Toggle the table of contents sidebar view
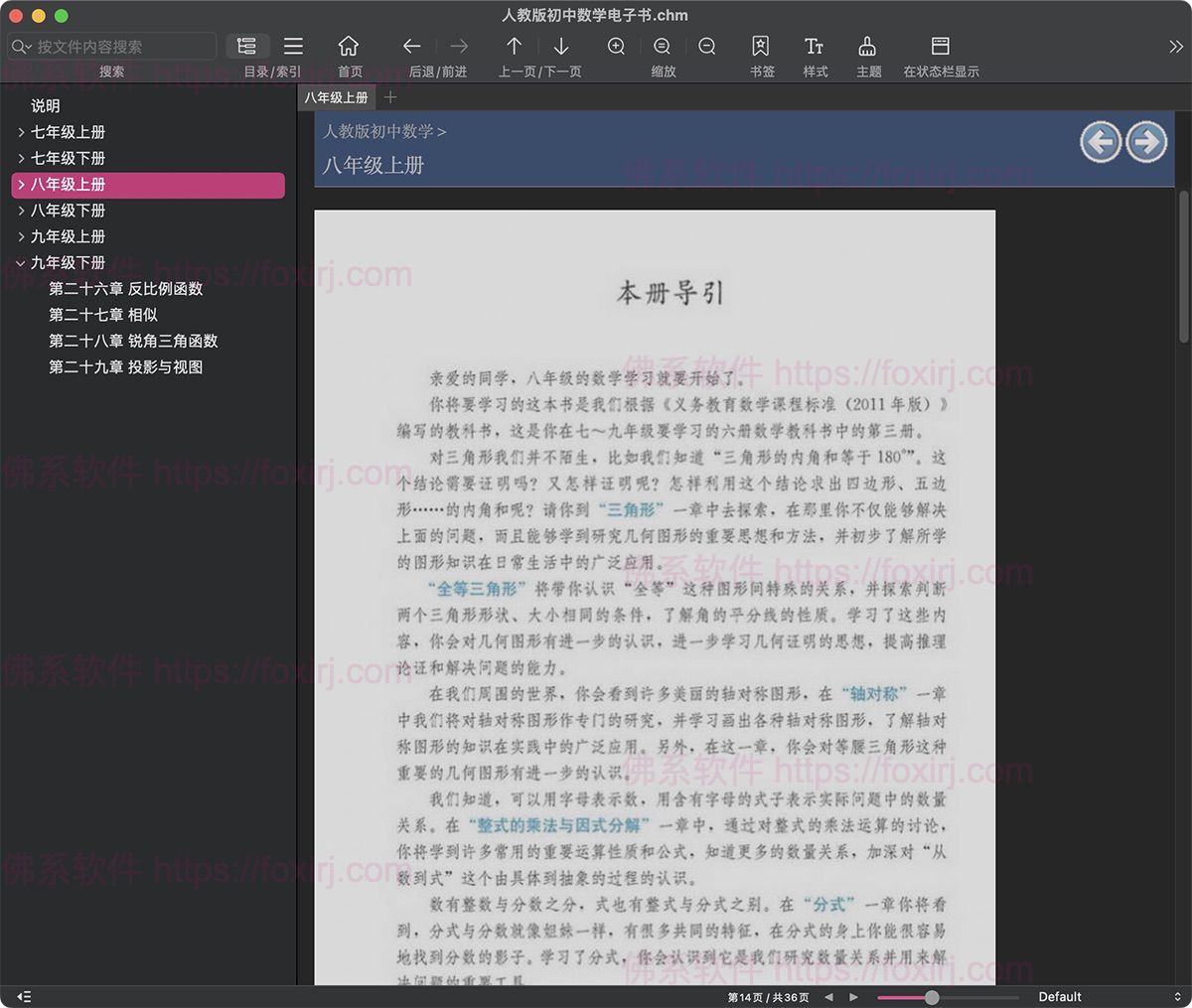This screenshot has height=1008, width=1192. click(247, 47)
